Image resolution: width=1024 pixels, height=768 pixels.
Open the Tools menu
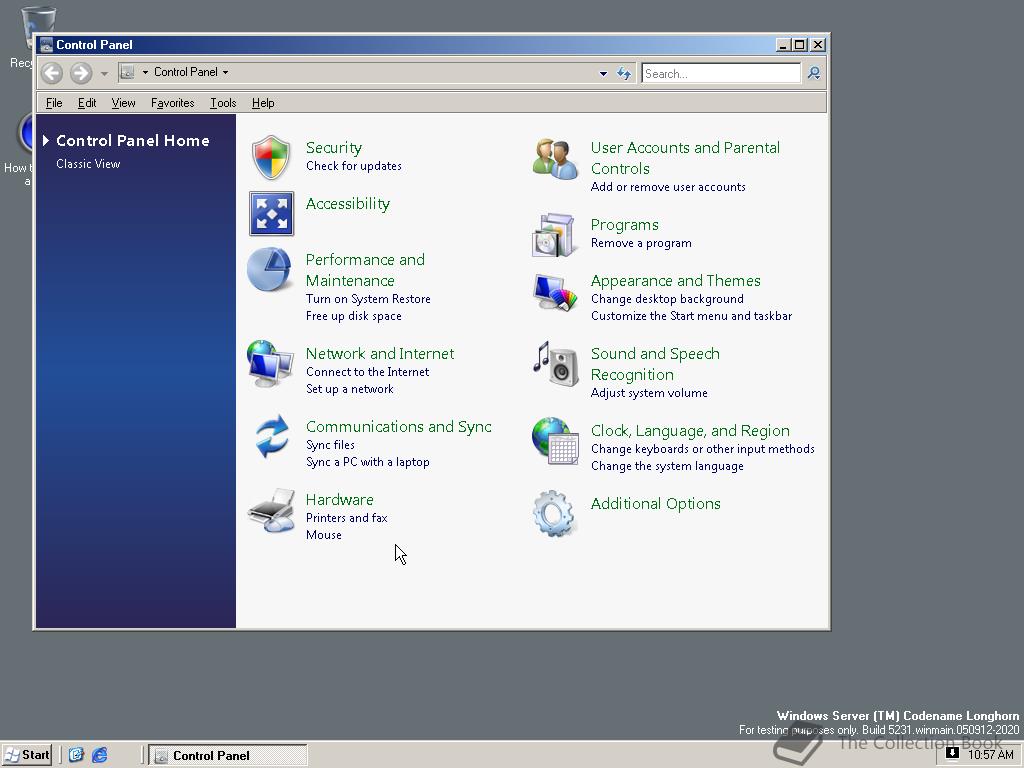click(223, 103)
